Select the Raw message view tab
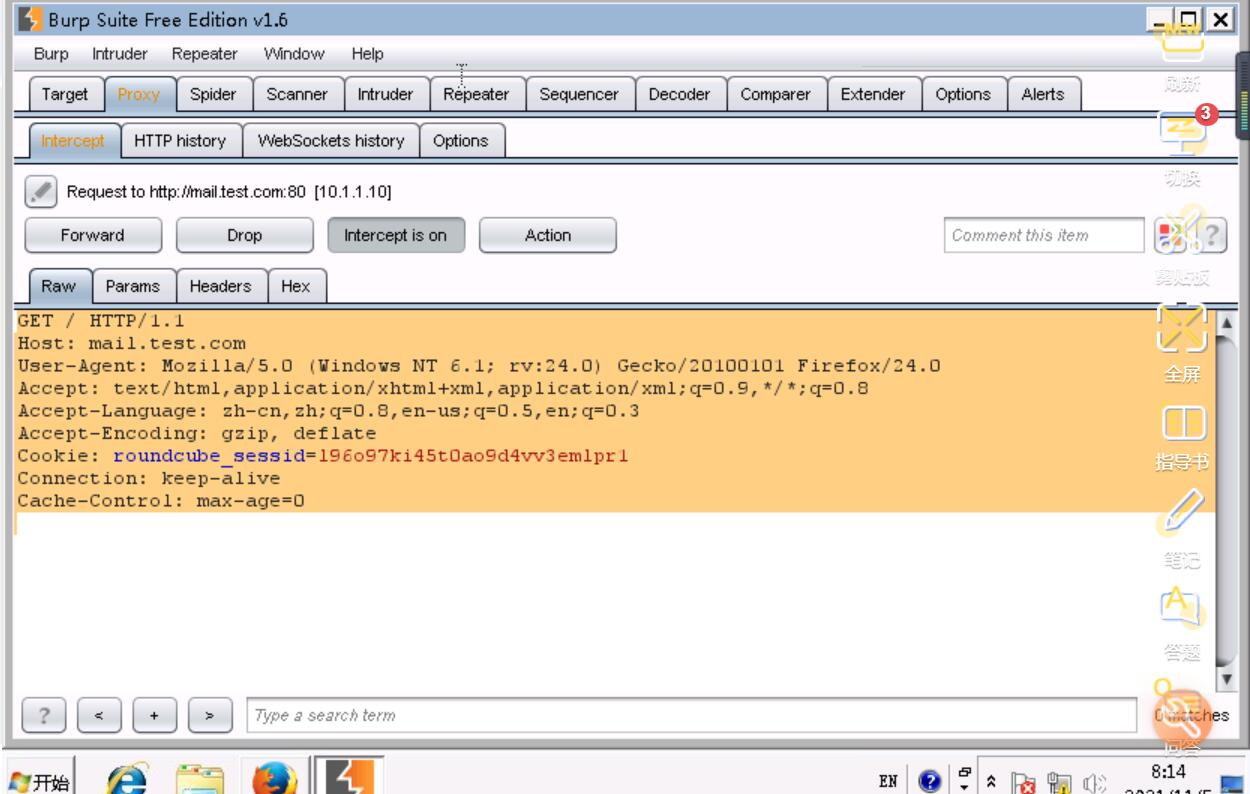The width and height of the screenshot is (1250, 794). pyautogui.click(x=59, y=286)
